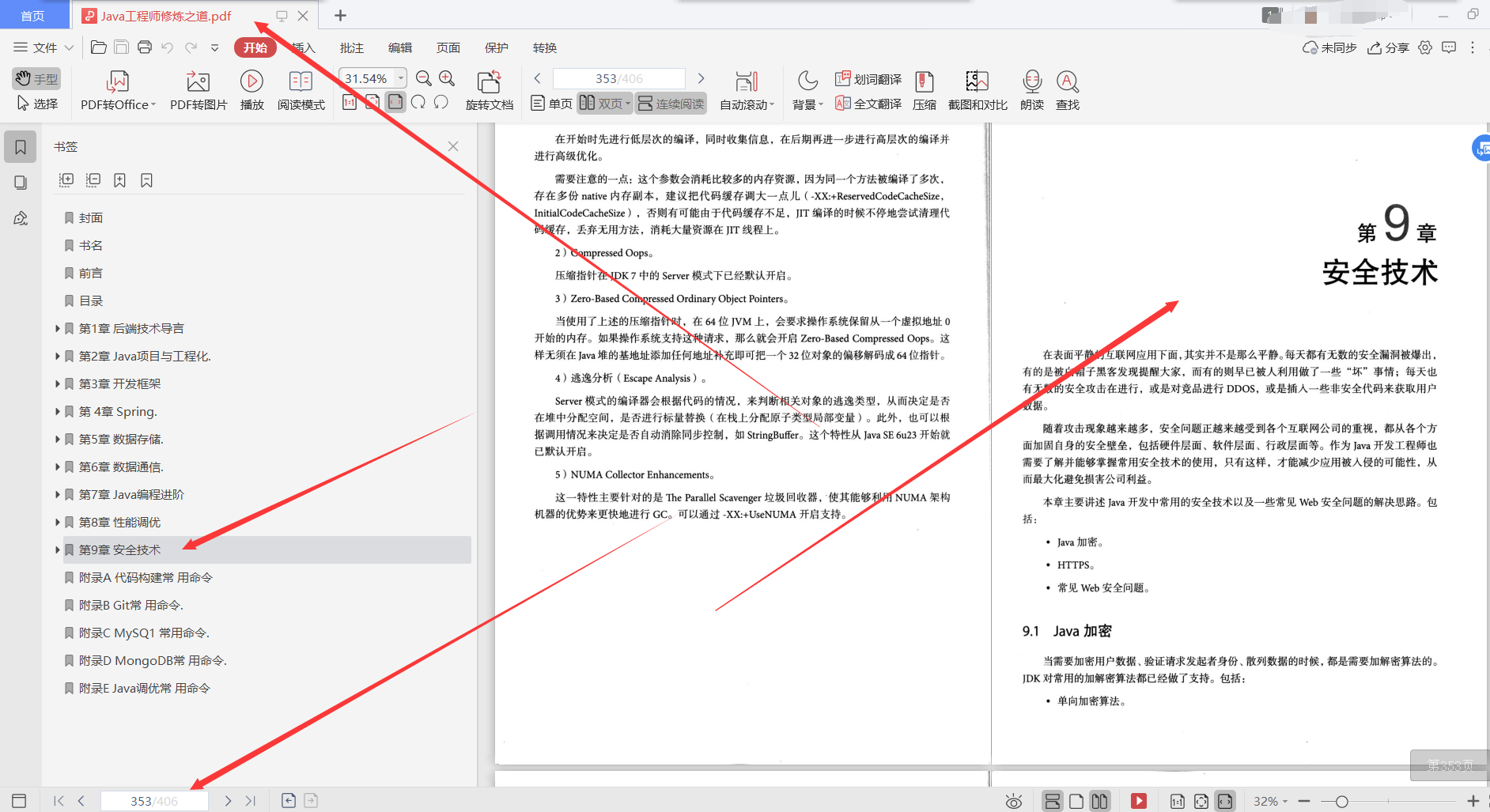Viewport: 1490px width, 812px height.
Task: Expand 第9章 安全技术 bookmark
Action: coord(58,550)
